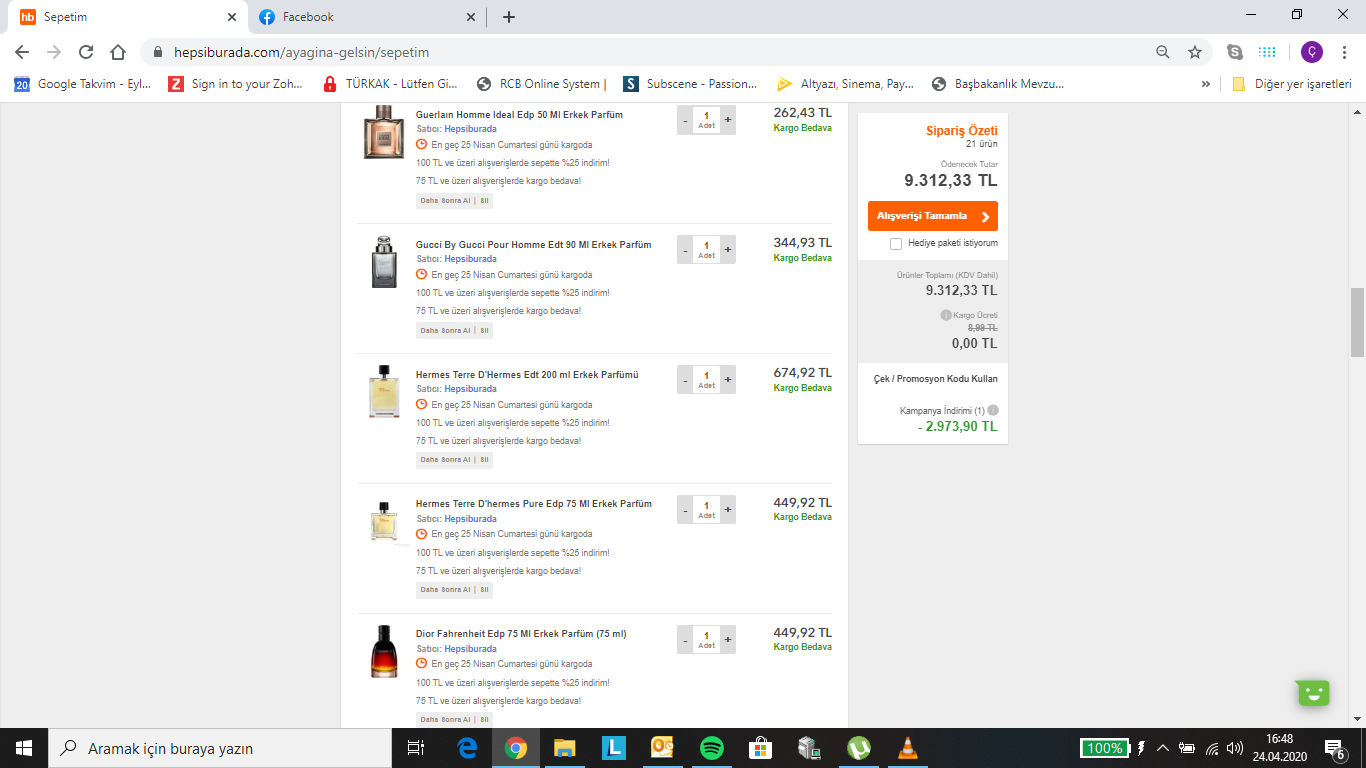
Task: Reload the Sepetim page
Action: [86, 52]
